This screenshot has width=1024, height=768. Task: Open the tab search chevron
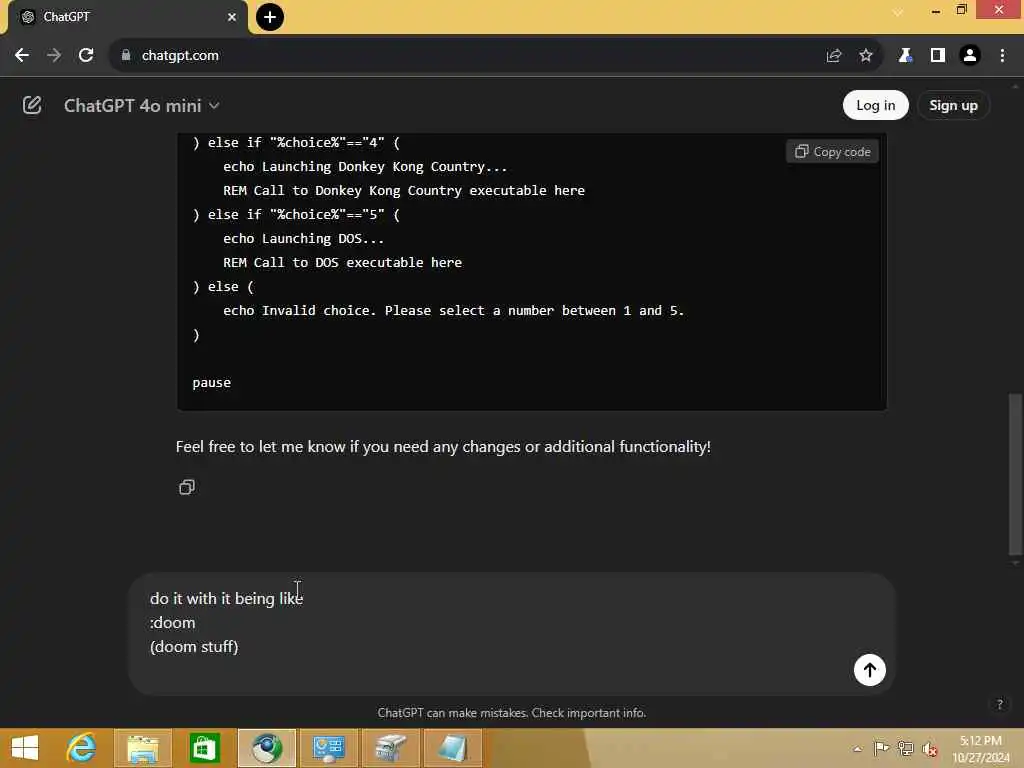(898, 13)
